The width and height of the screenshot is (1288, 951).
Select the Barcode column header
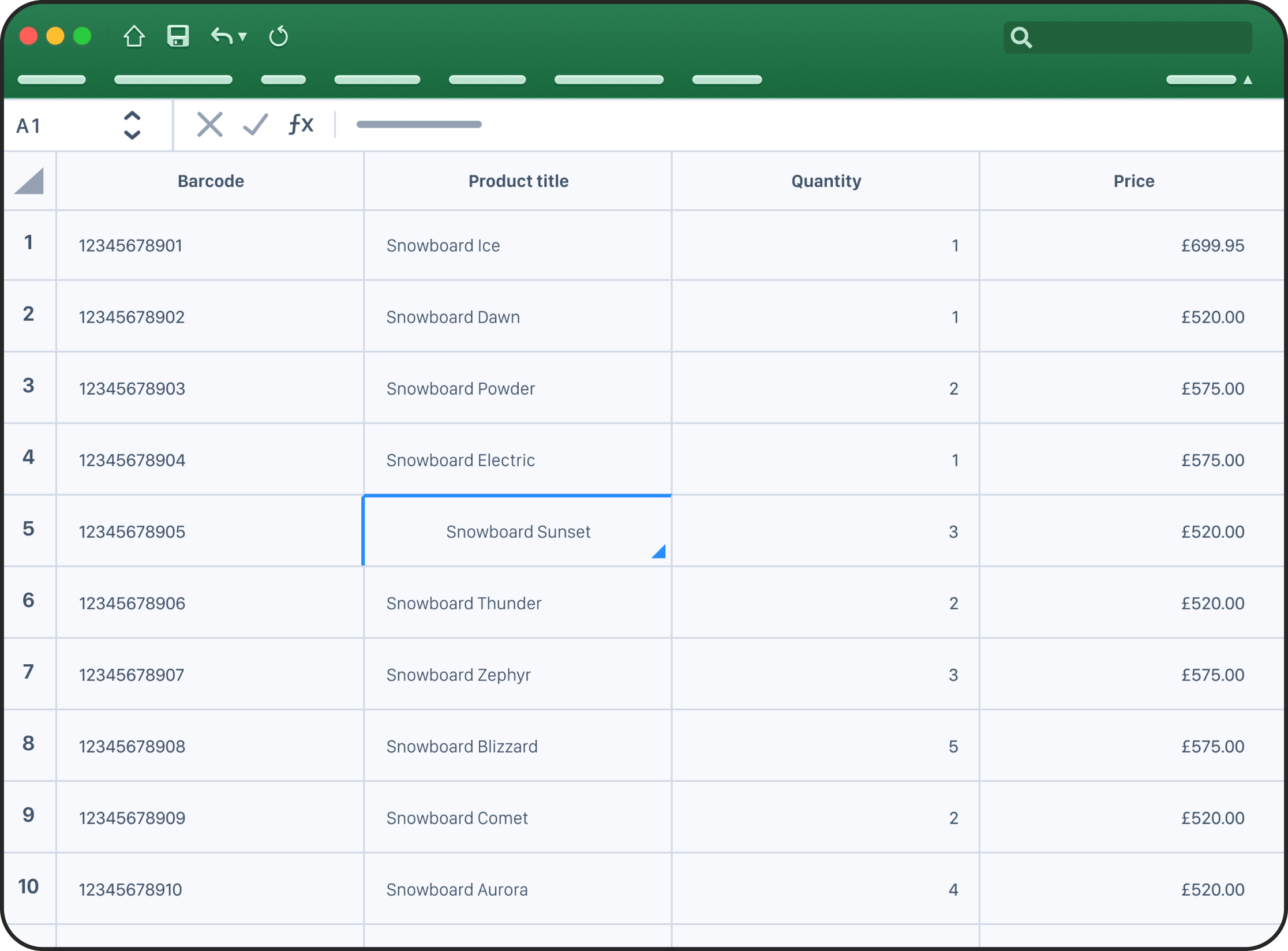tap(210, 181)
